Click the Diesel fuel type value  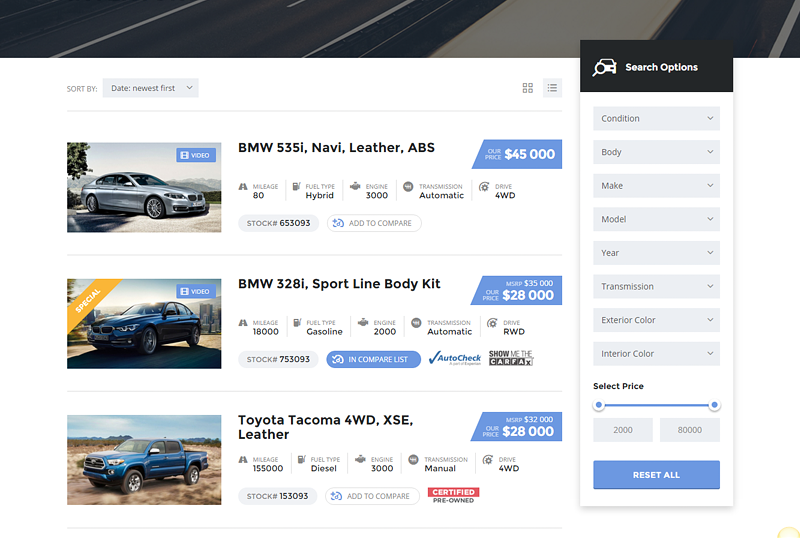click(323, 469)
